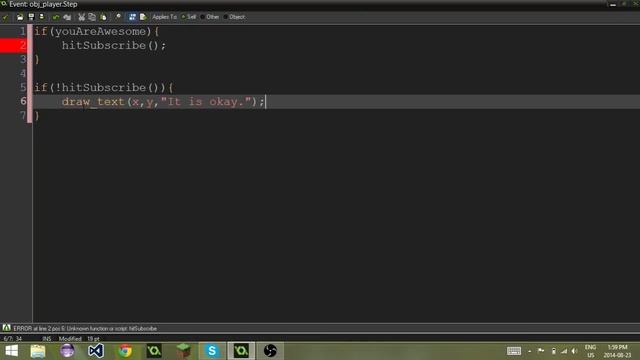Show hidden tray icons with the arrow
Screen dimensions: 640x360
pyautogui.click(x=529, y=351)
